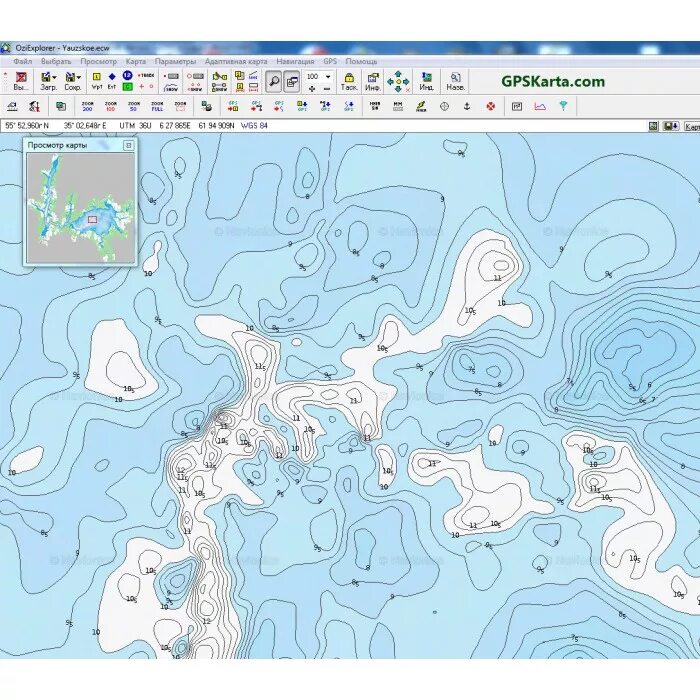The width and height of the screenshot is (700, 700).
Task: Click the show track profile icon
Action: pos(171,88)
